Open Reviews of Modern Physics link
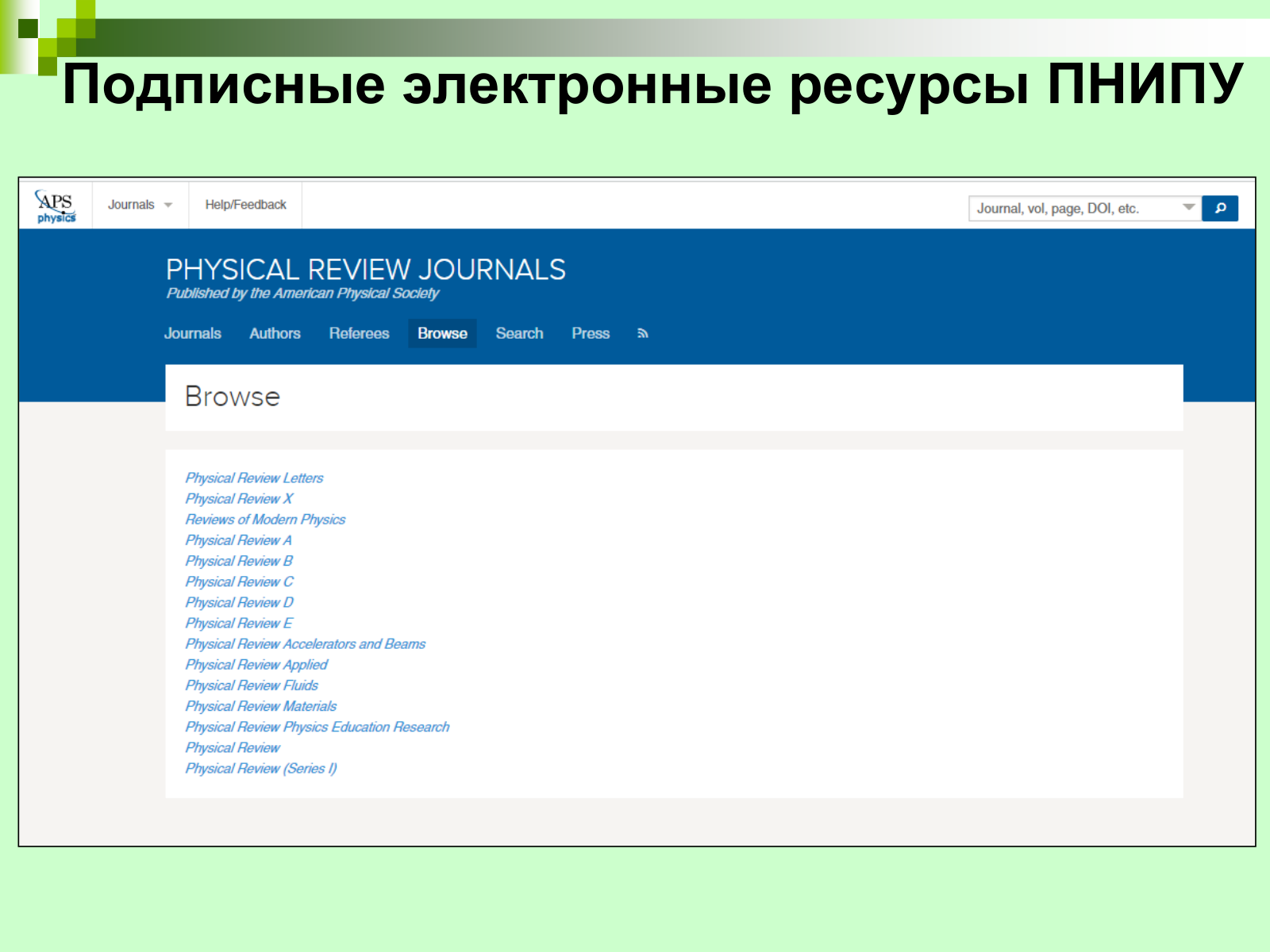This screenshot has height=952, width=1270. pos(265,520)
